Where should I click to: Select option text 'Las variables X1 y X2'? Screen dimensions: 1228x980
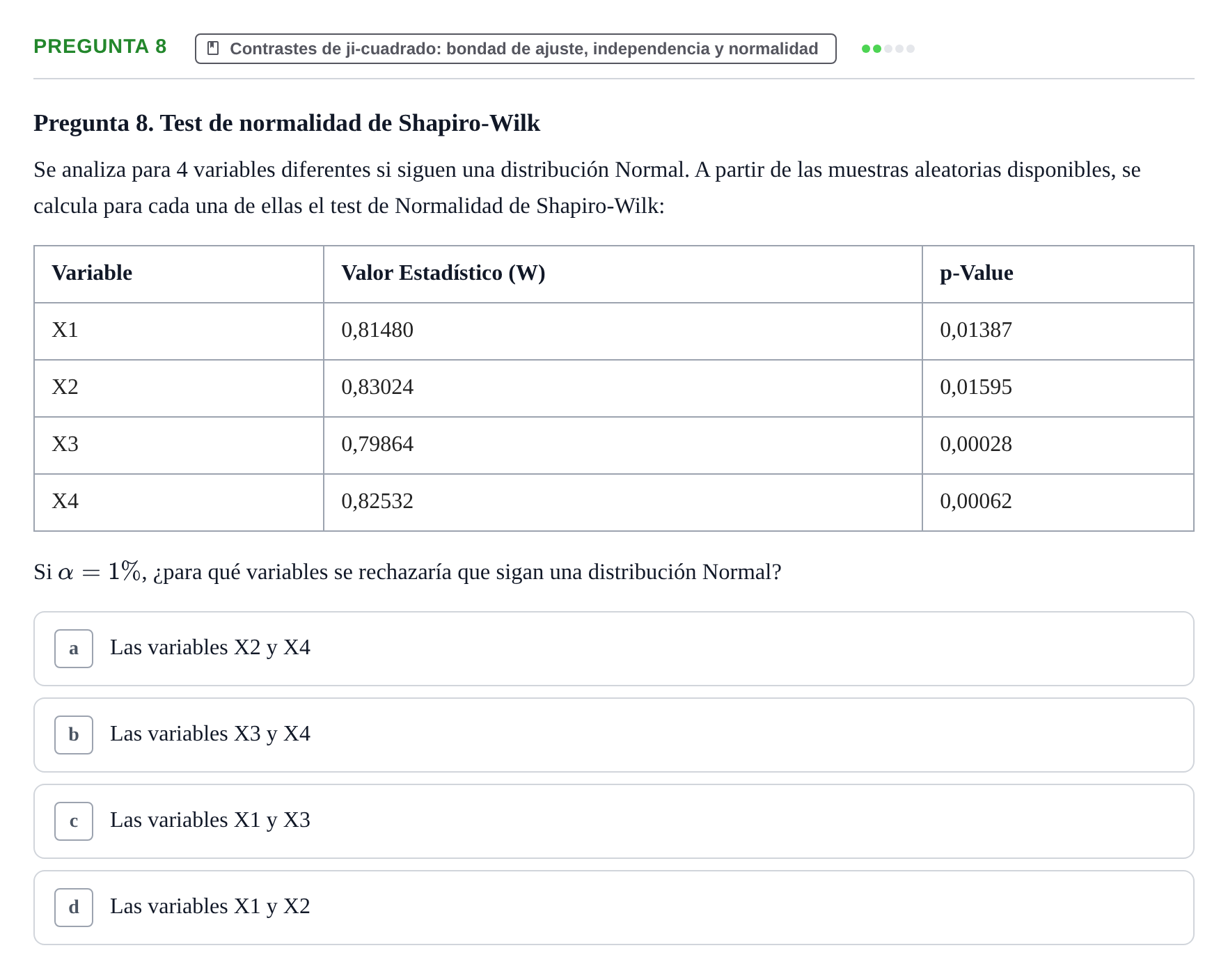(x=210, y=906)
